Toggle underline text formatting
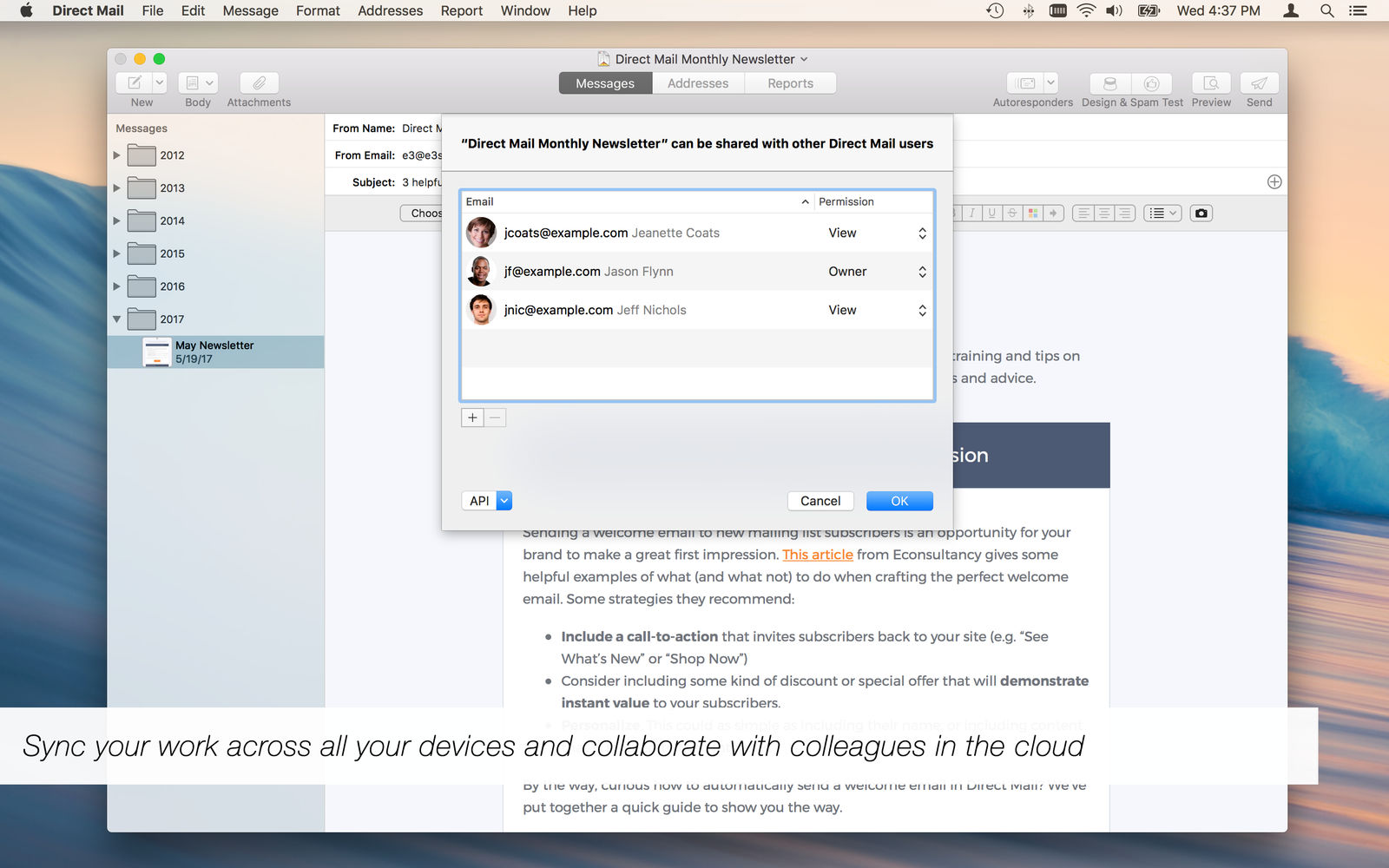The image size is (1389, 868). [991, 213]
